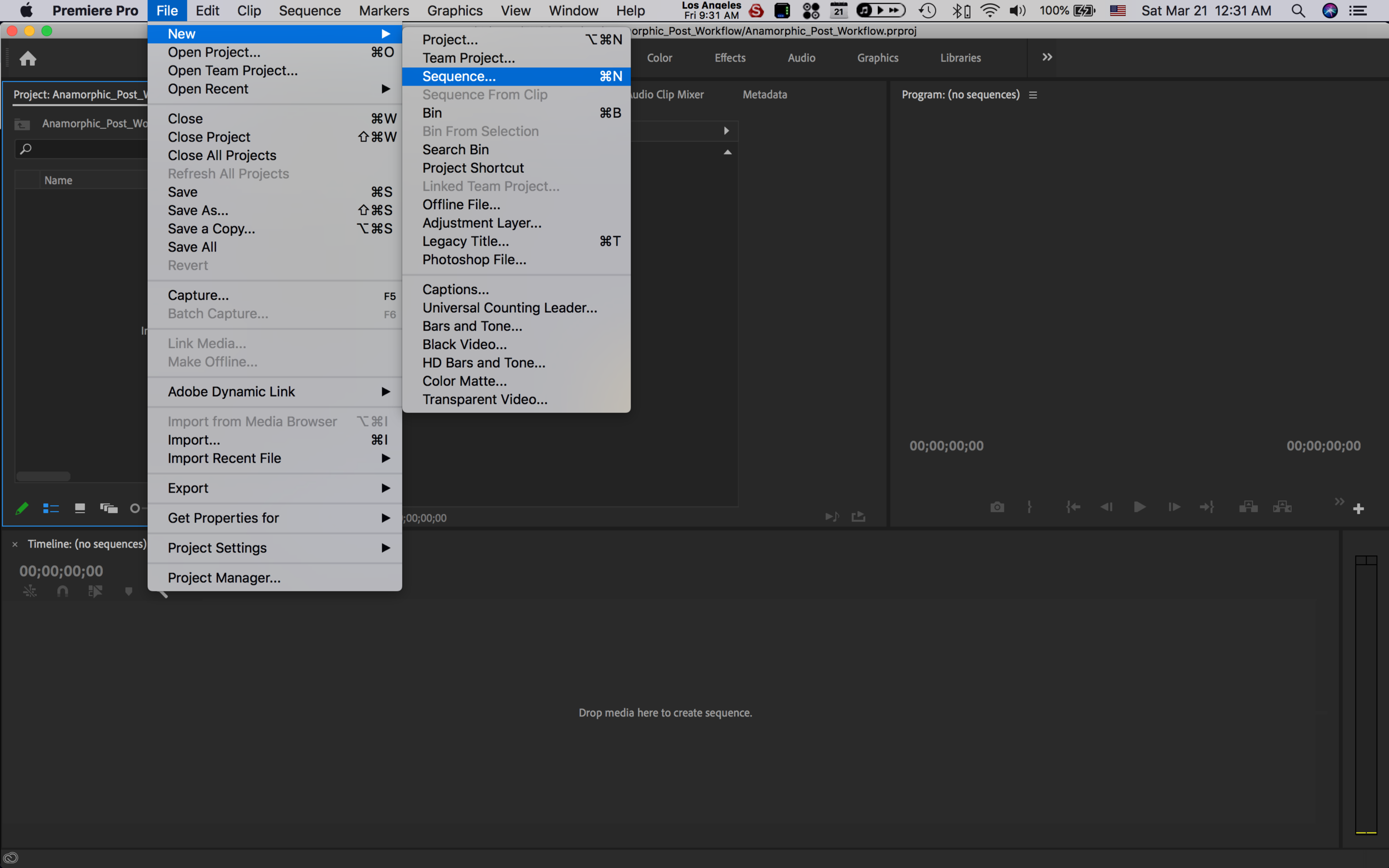The height and width of the screenshot is (868, 1389).
Task: Open the Markers menu
Action: tap(383, 11)
